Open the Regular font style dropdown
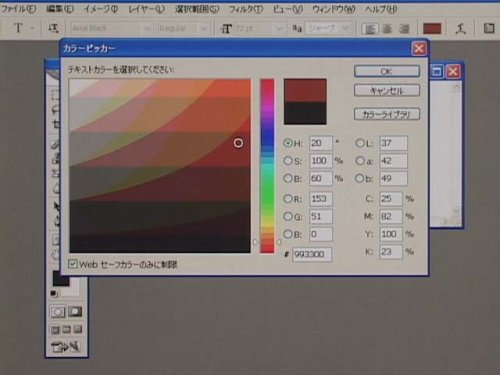The height and width of the screenshot is (375, 500). pyautogui.click(x=203, y=29)
